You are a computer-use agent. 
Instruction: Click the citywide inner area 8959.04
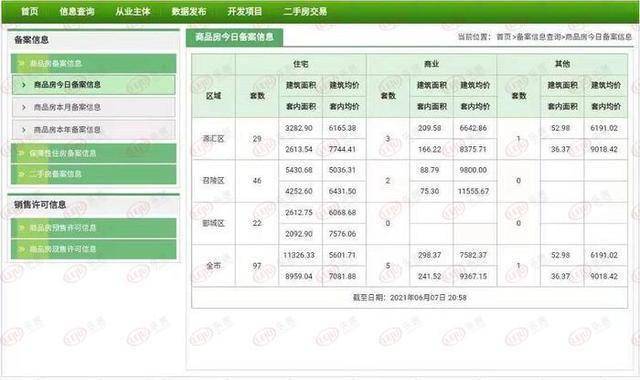(x=299, y=276)
